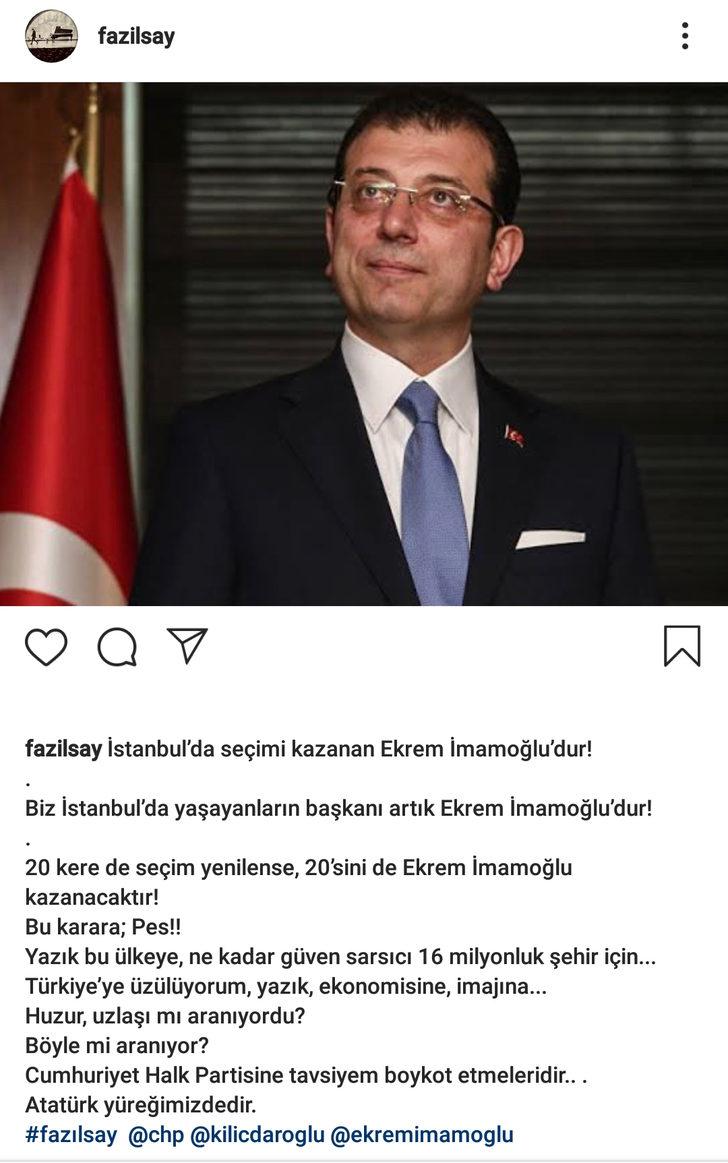This screenshot has height=1163, width=728.
Task: Tap caption line 'Böyle mi aranıyor?'
Action: (117, 1045)
